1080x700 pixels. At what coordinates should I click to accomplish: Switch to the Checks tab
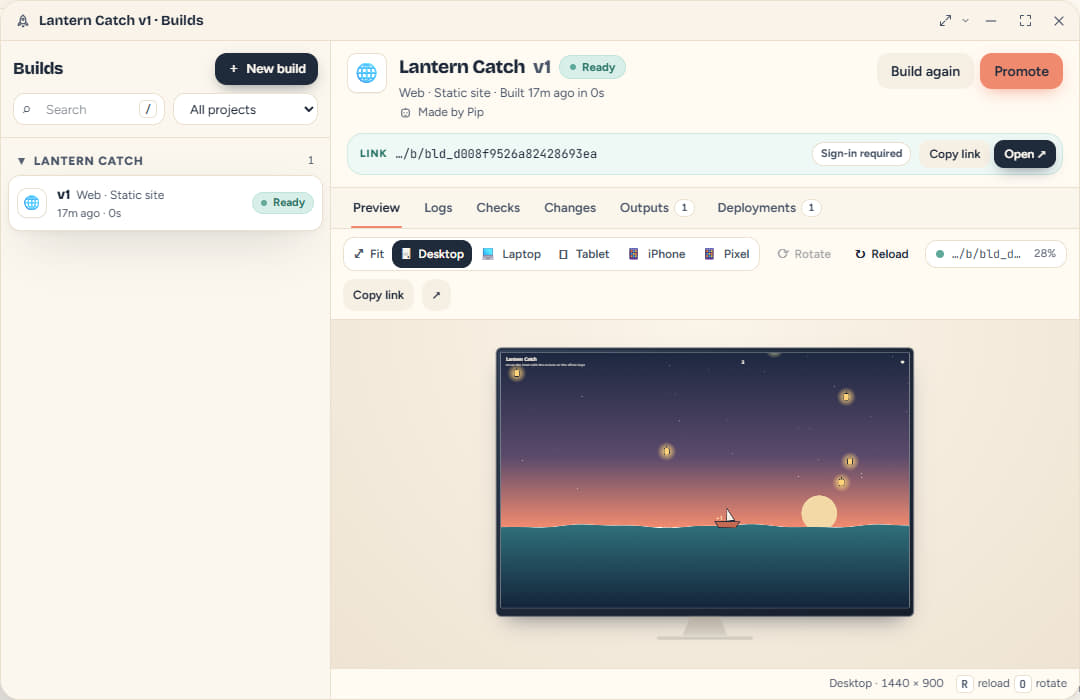(x=498, y=208)
